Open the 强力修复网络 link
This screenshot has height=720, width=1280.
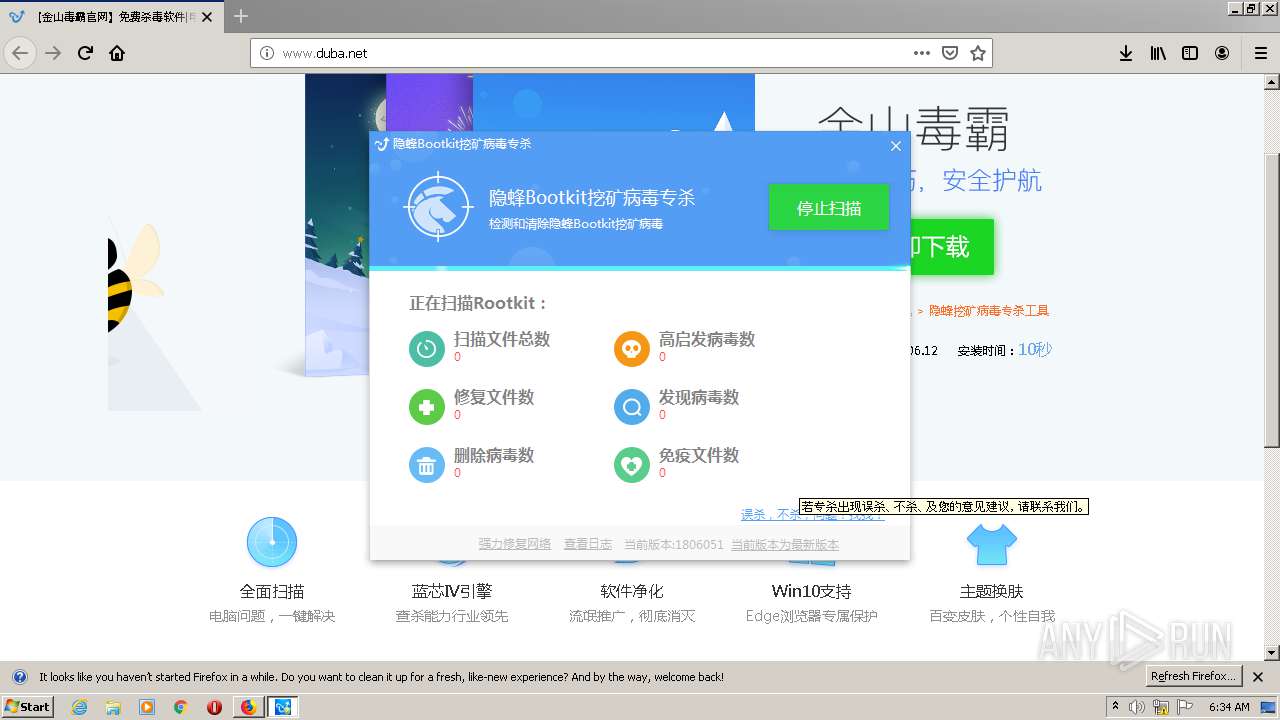pyautogui.click(x=515, y=545)
